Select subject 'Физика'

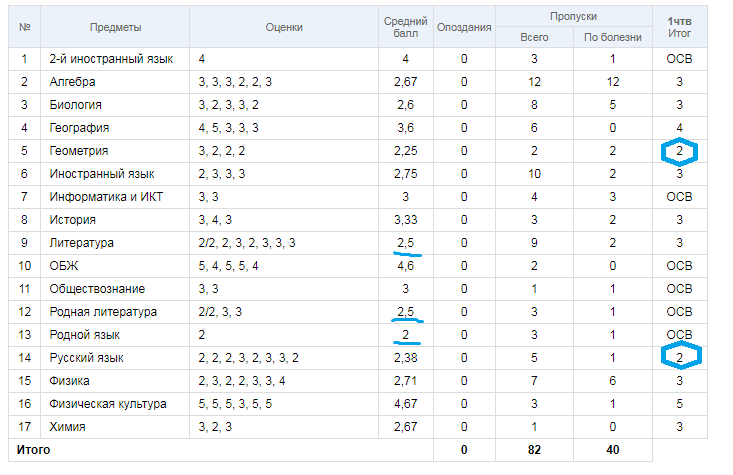click(70, 381)
